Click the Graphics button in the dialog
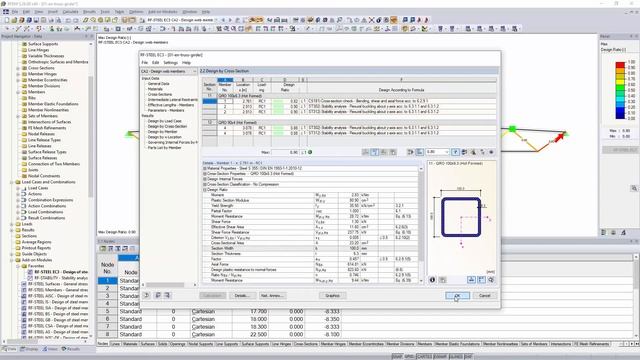Image resolution: width=640 pixels, height=360 pixels. (332, 295)
